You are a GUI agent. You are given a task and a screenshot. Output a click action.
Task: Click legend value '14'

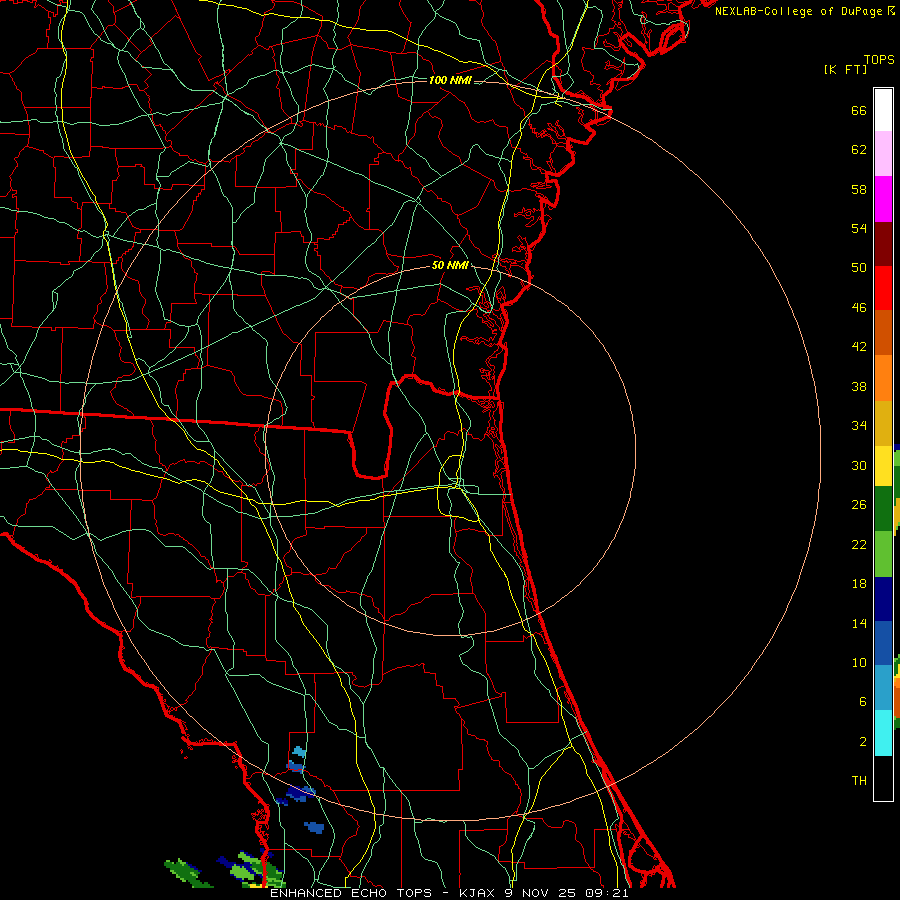coord(859,623)
